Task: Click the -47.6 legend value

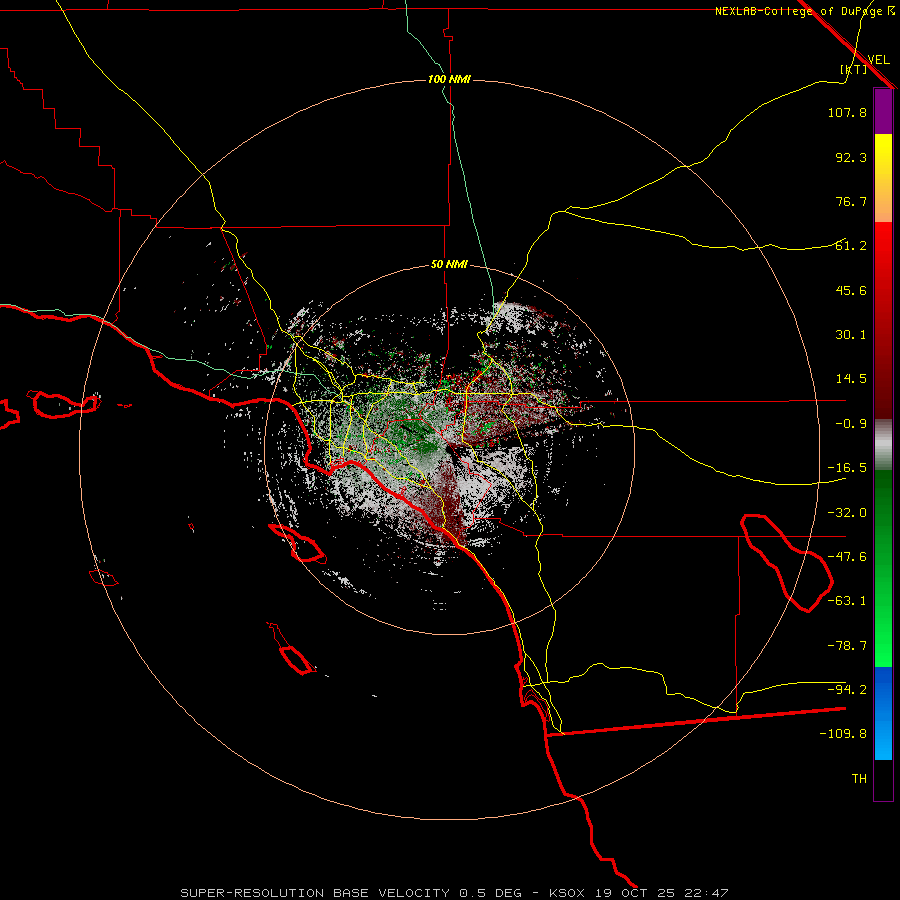Action: click(847, 557)
